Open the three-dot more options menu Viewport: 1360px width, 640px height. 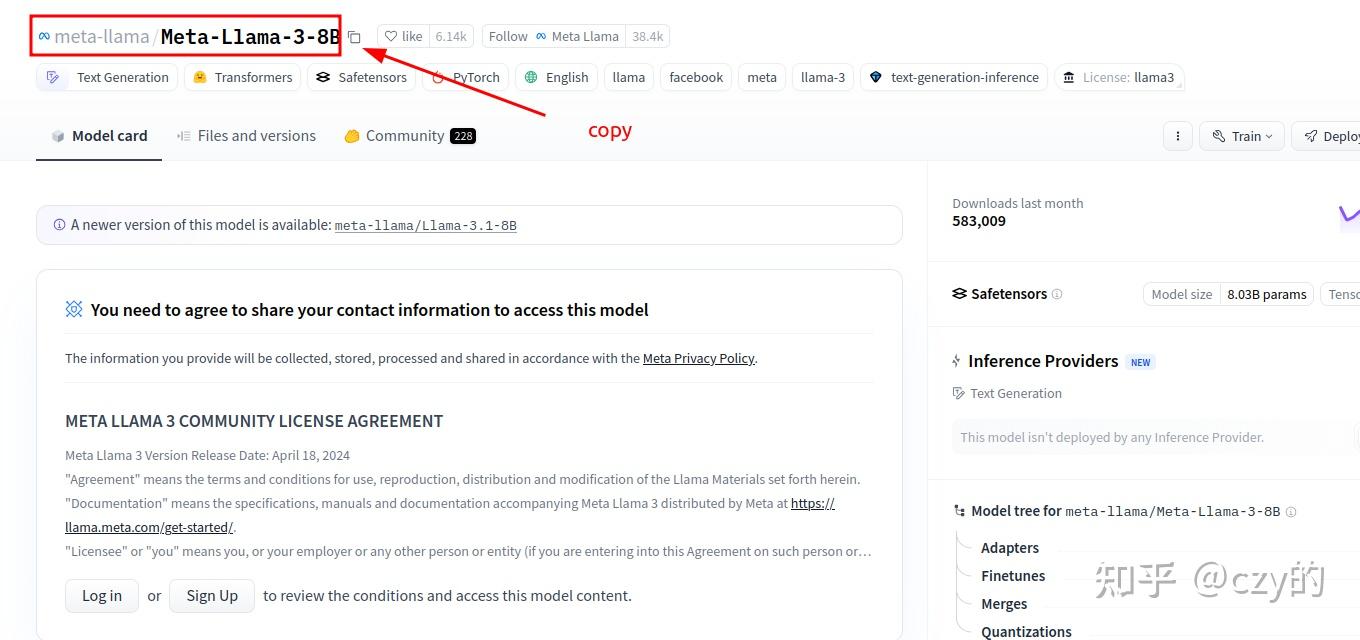pos(1178,136)
